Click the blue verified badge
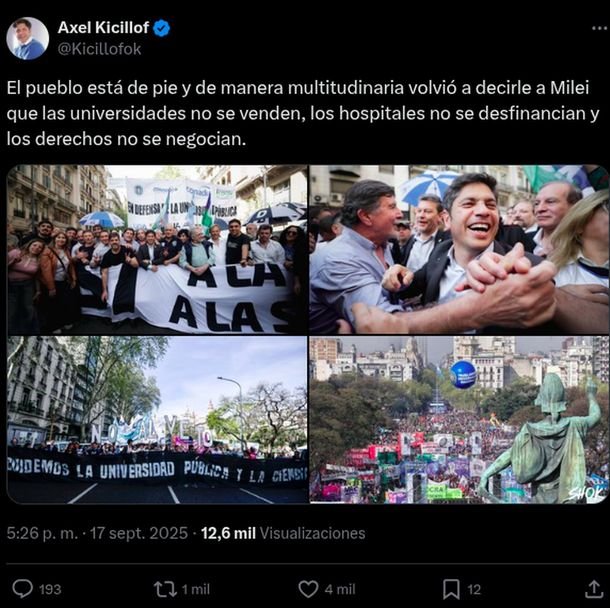The width and height of the screenshot is (610, 608). coord(161,28)
